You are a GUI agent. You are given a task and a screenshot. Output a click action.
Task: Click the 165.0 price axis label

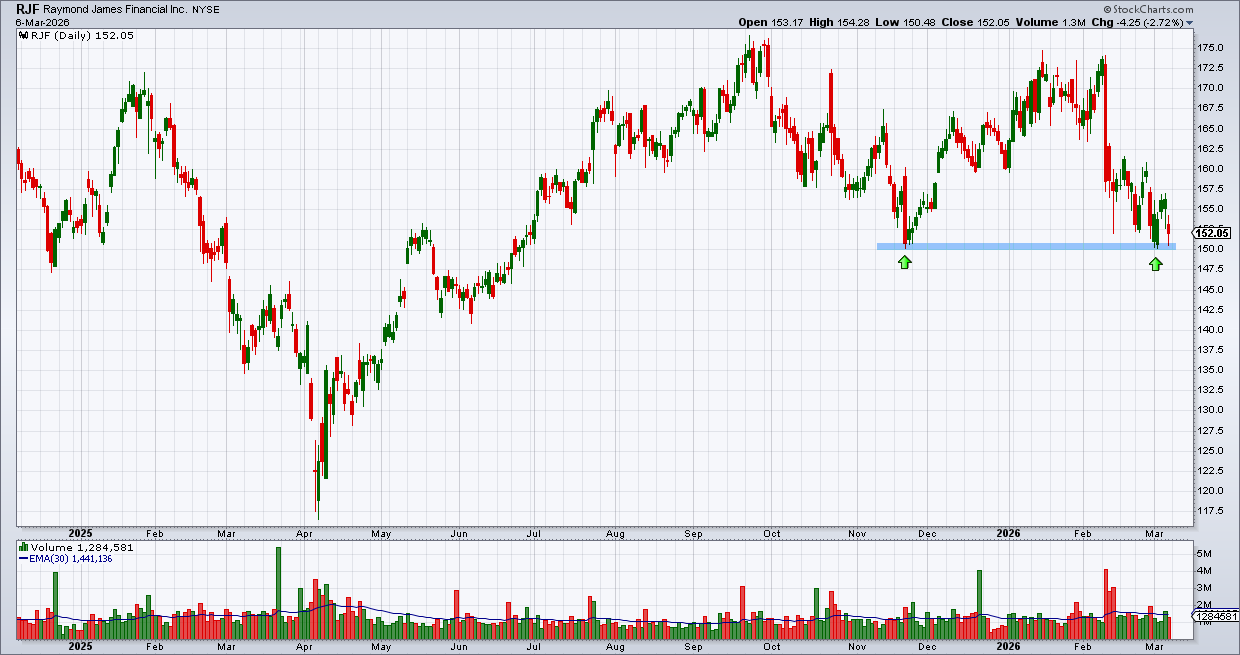(1211, 128)
